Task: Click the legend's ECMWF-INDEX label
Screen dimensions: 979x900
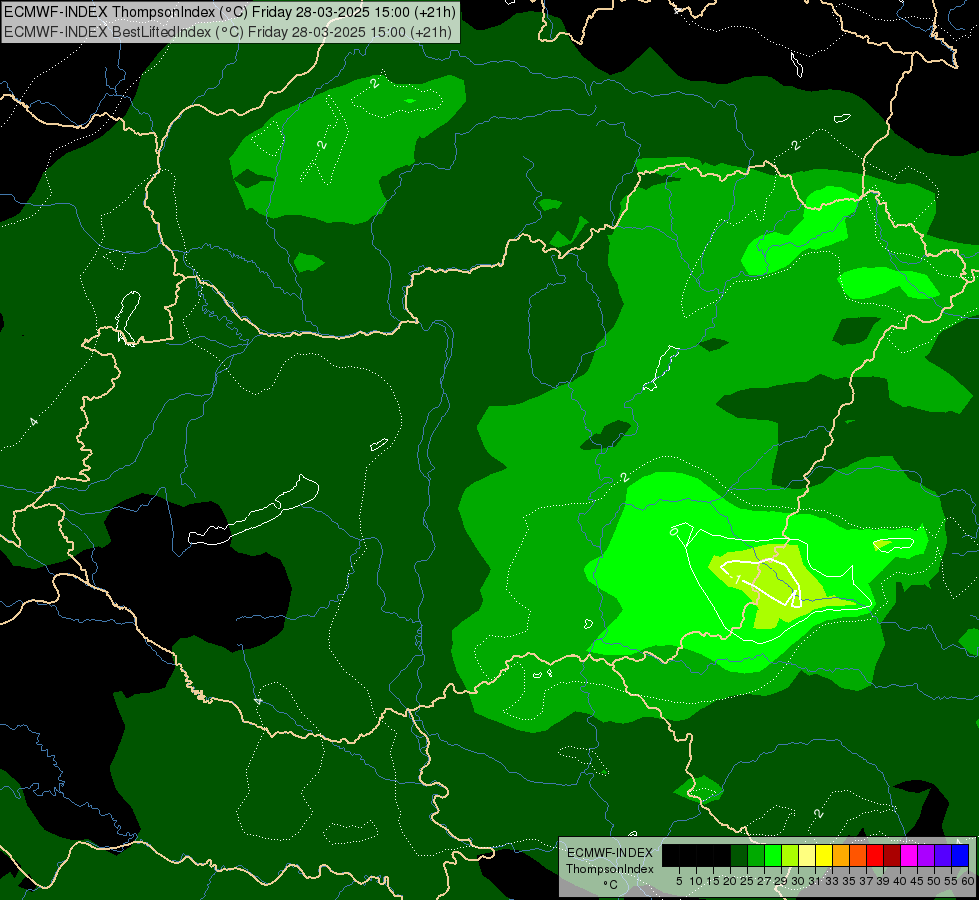Action: tap(609, 853)
